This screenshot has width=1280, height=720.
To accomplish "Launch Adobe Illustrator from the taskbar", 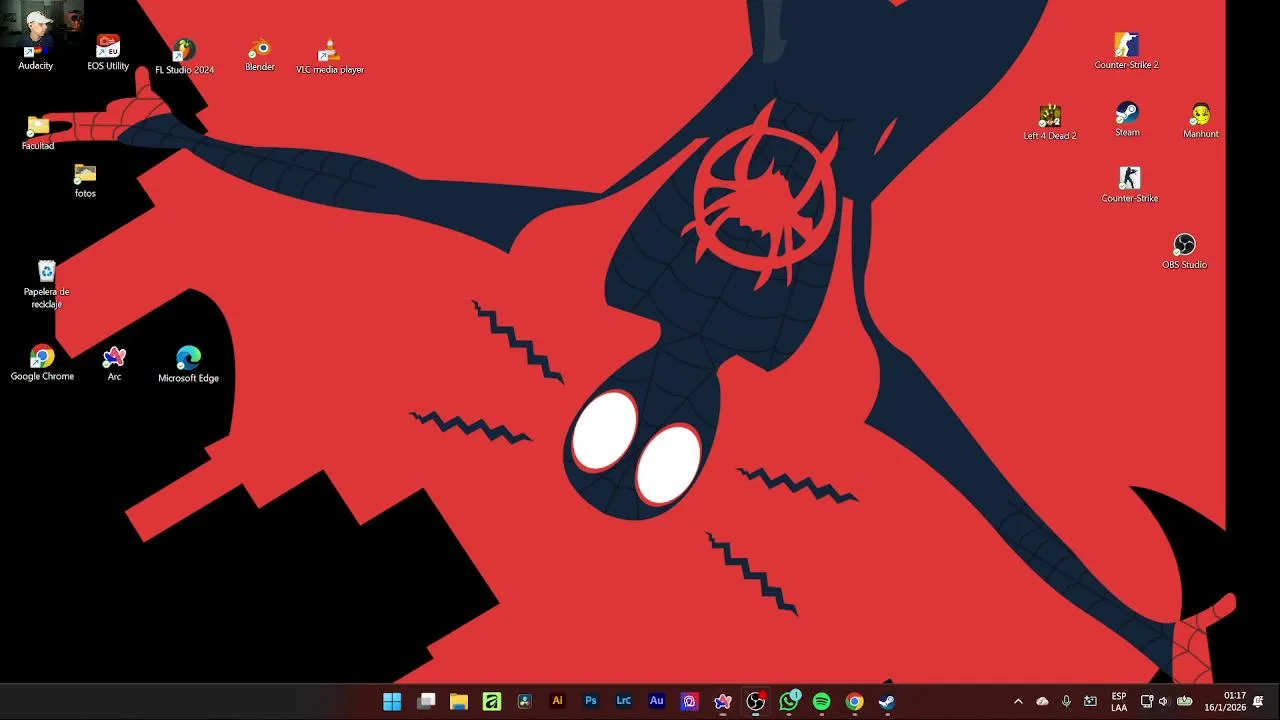I will tap(558, 702).
